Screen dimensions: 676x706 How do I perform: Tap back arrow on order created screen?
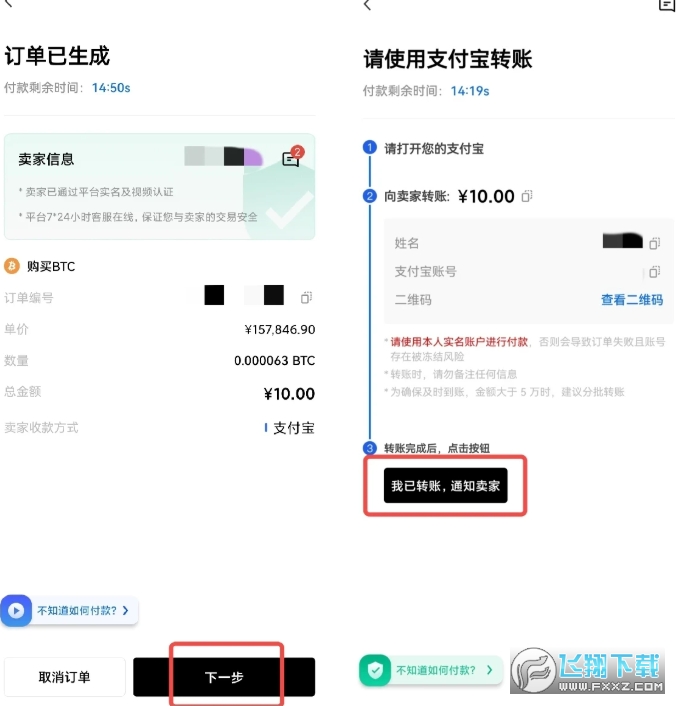(10, 5)
